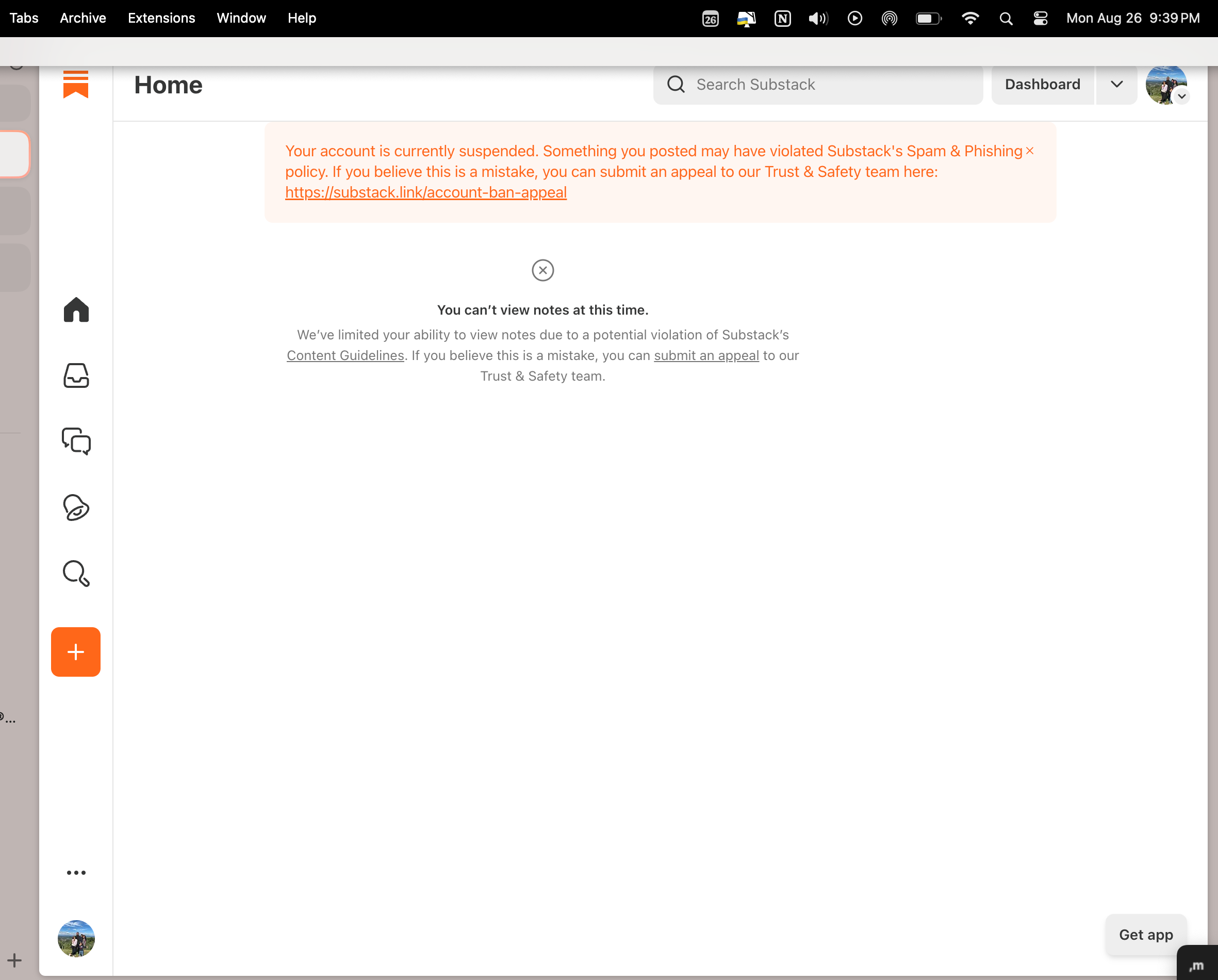The image size is (1218, 980).
Task: Open the Explore magnifier icon in sidebar
Action: [76, 573]
